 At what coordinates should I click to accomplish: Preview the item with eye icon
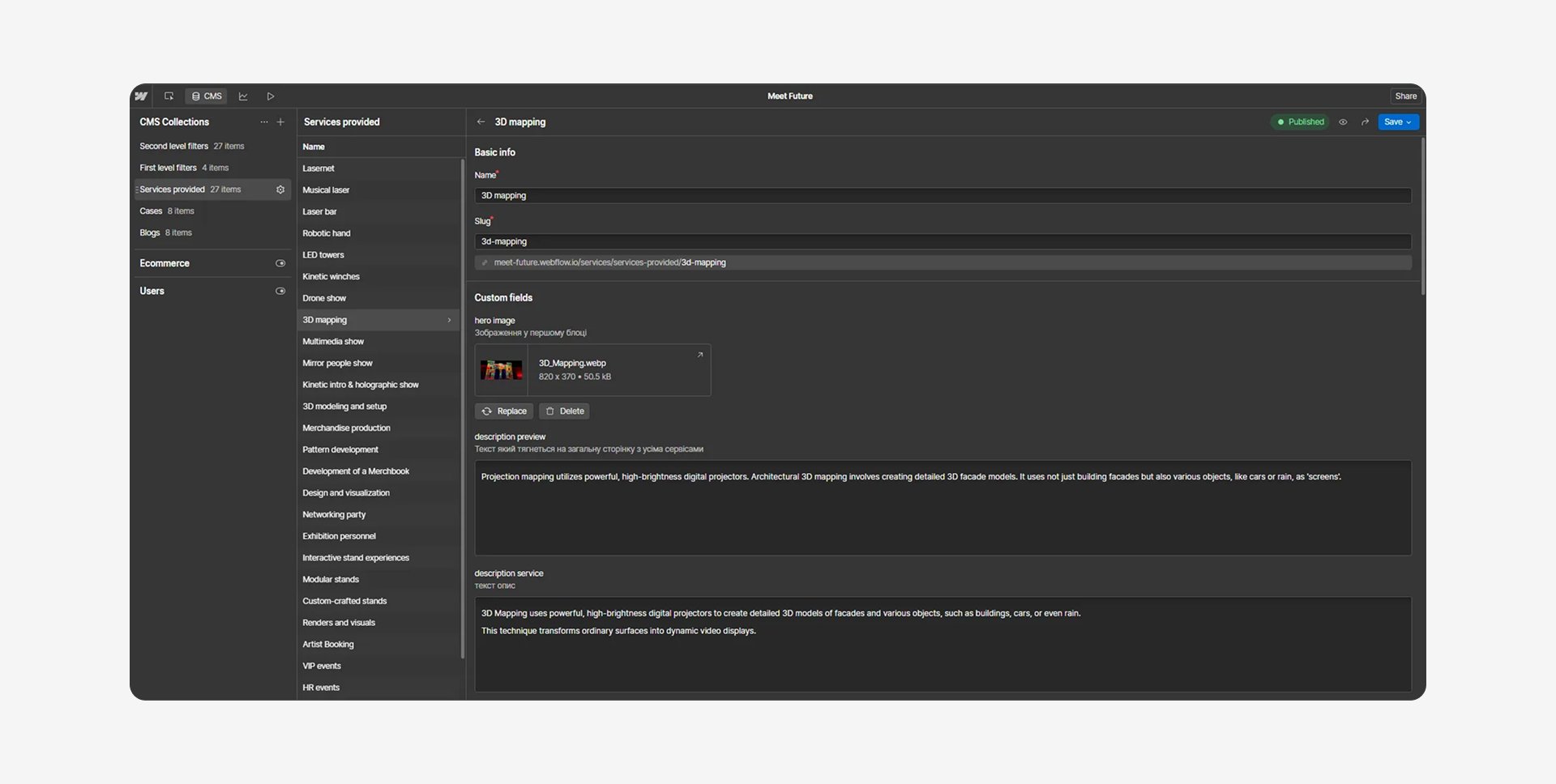pyautogui.click(x=1343, y=122)
